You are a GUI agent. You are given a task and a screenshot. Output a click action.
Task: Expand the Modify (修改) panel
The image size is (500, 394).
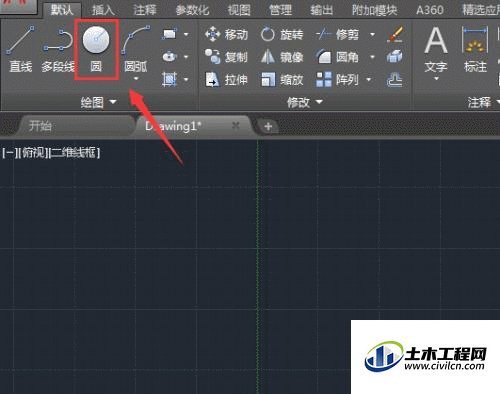pos(305,102)
